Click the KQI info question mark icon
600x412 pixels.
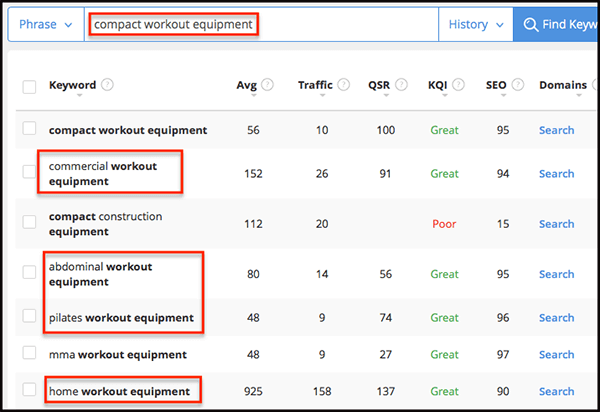click(x=458, y=85)
